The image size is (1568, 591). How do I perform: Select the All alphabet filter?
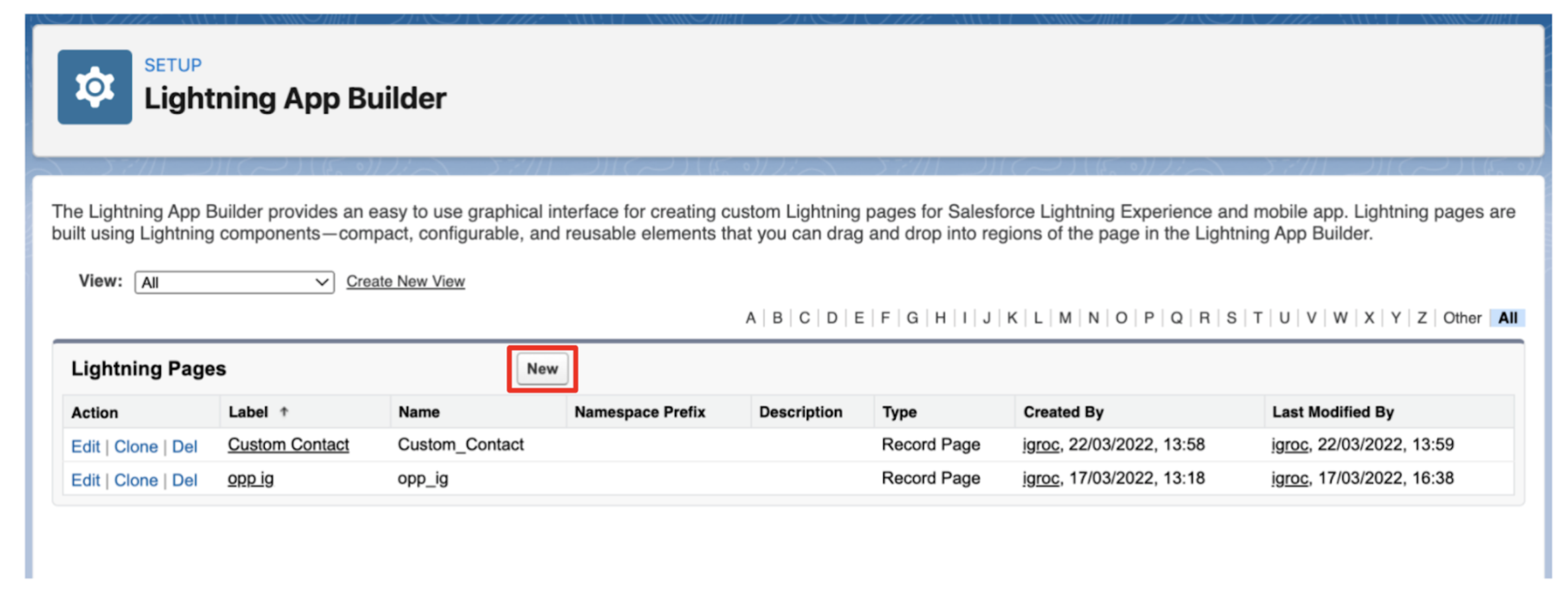[1508, 318]
